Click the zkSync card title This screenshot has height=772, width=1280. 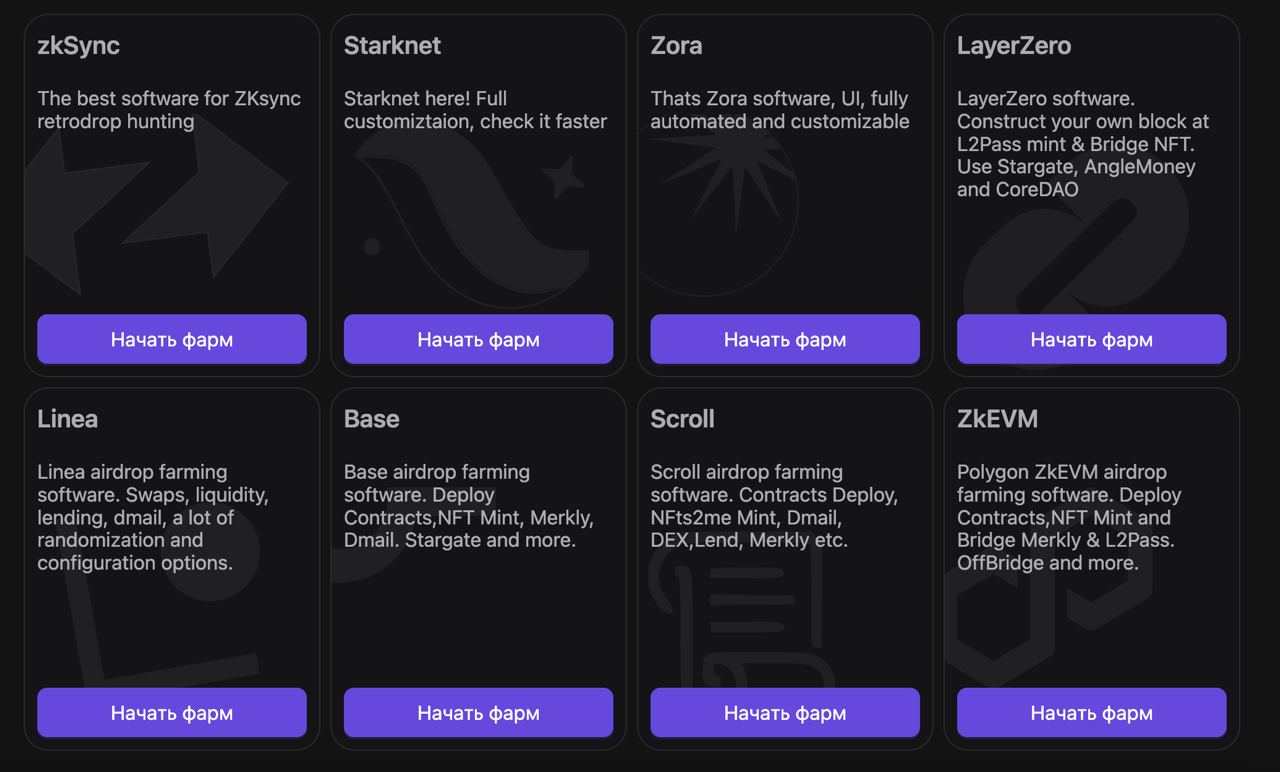pos(78,46)
